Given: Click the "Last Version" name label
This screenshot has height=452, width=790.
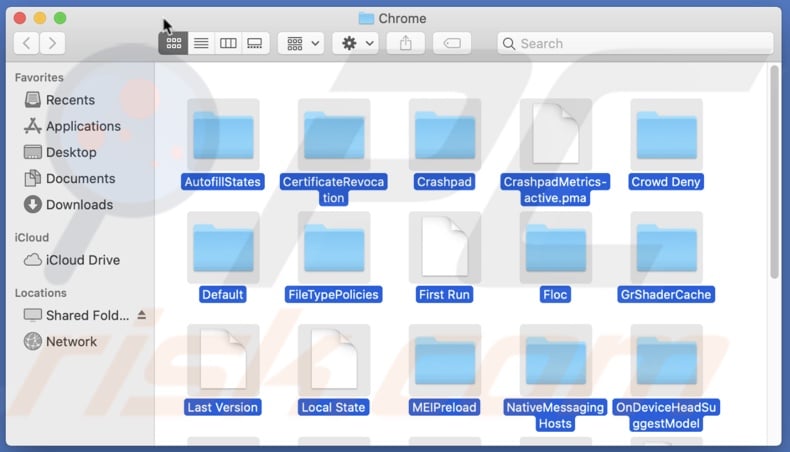Looking at the screenshot, I should pyautogui.click(x=223, y=408).
